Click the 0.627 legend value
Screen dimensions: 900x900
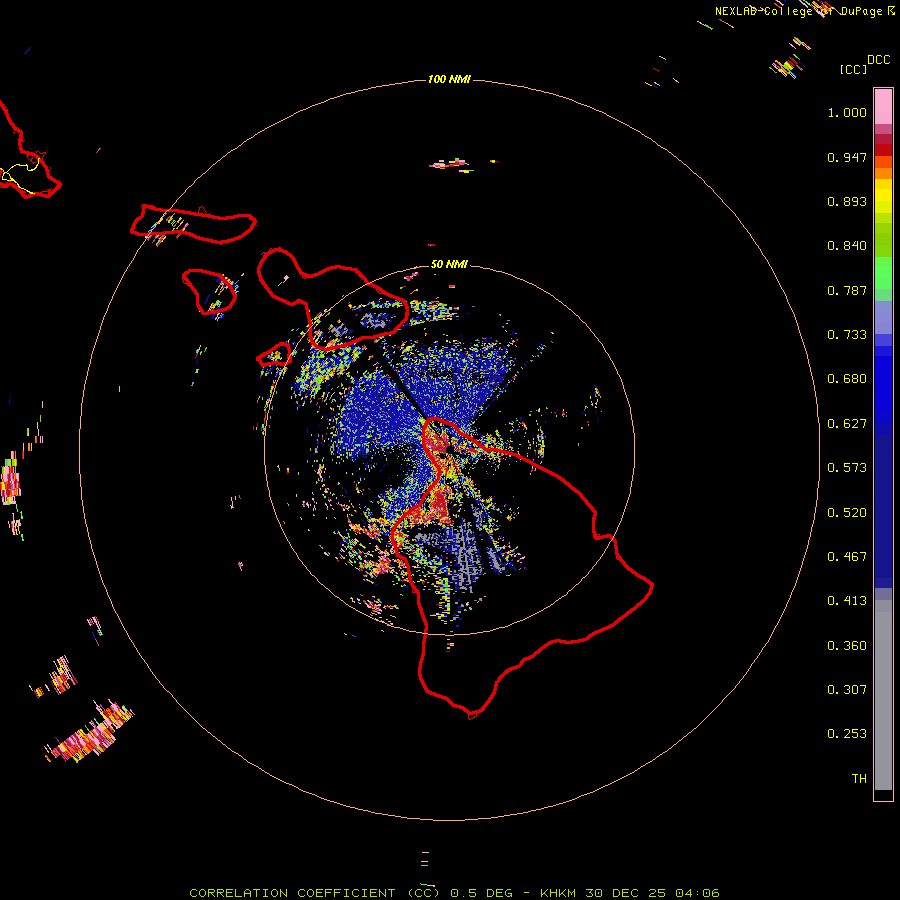(x=847, y=424)
